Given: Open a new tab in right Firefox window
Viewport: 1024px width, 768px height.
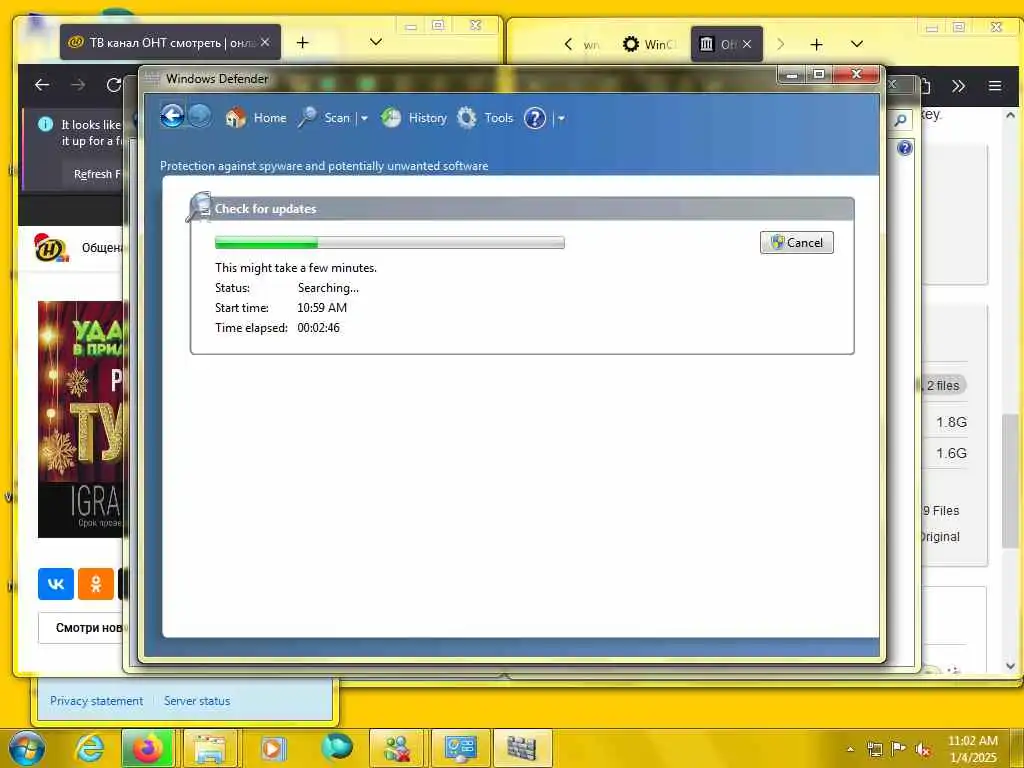Looking at the screenshot, I should coord(816,44).
